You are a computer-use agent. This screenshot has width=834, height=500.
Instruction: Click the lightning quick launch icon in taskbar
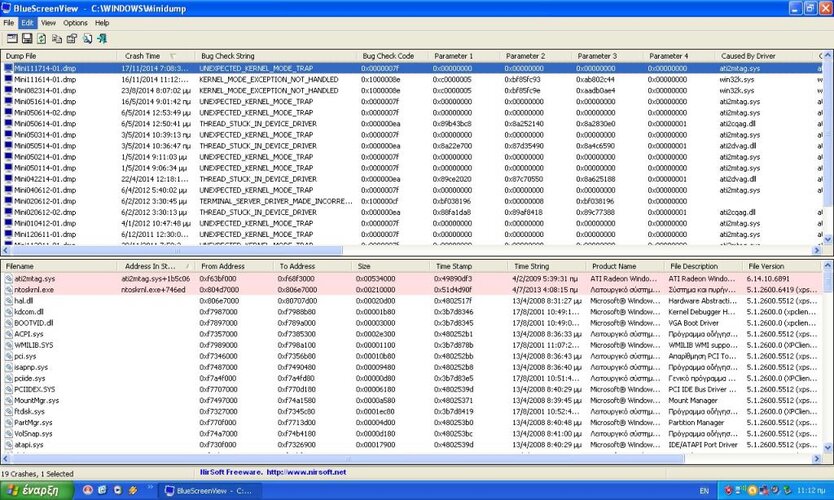[132, 490]
